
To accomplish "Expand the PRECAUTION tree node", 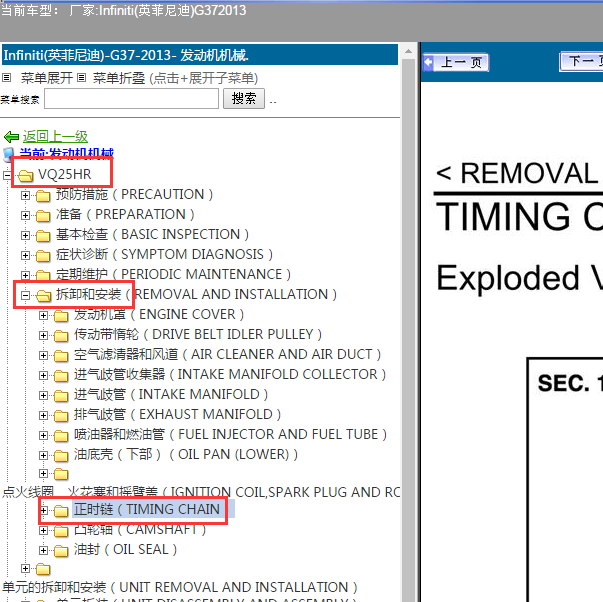I will coord(25,195).
